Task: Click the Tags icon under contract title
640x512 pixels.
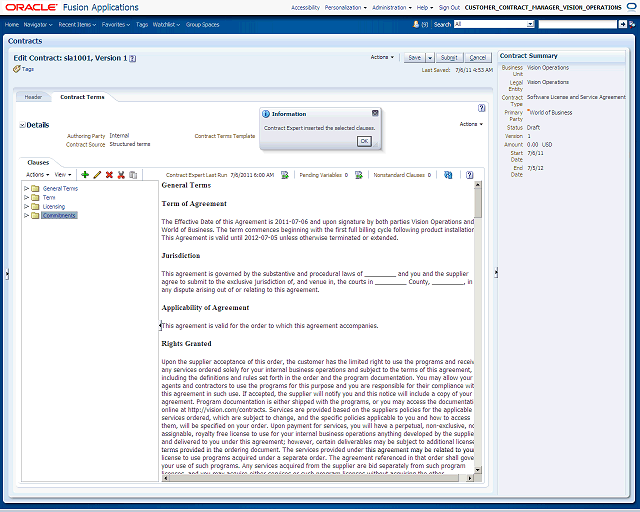Action: [x=17, y=69]
